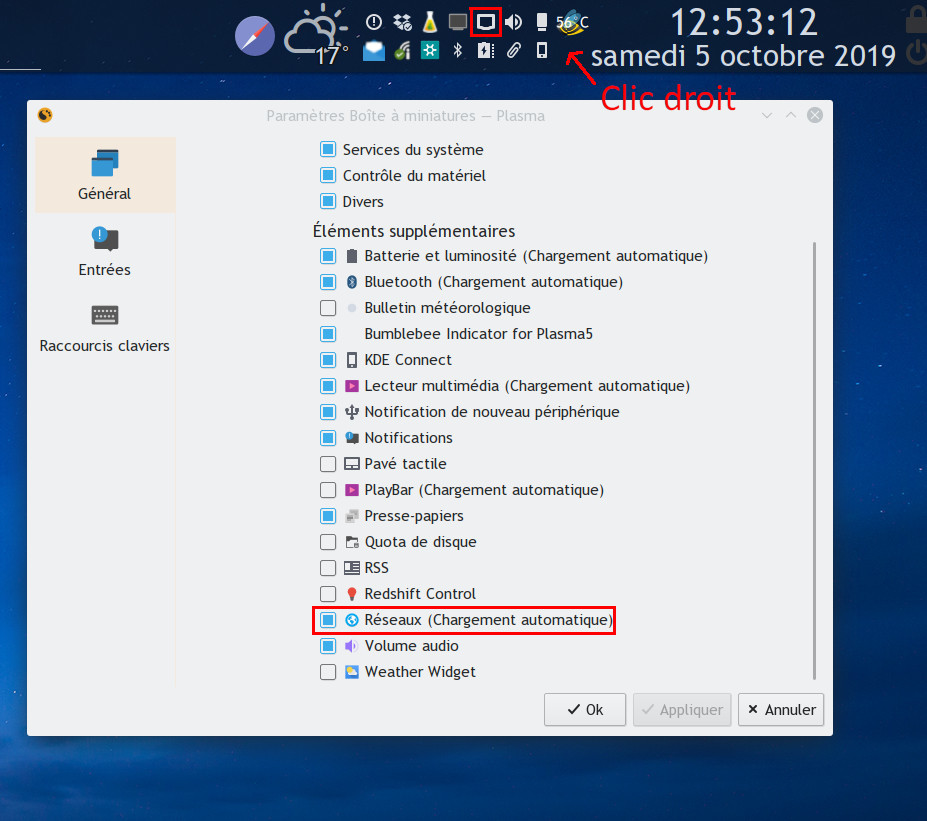Enable the RSS checkbox
The width and height of the screenshot is (927, 821).
pos(328,567)
